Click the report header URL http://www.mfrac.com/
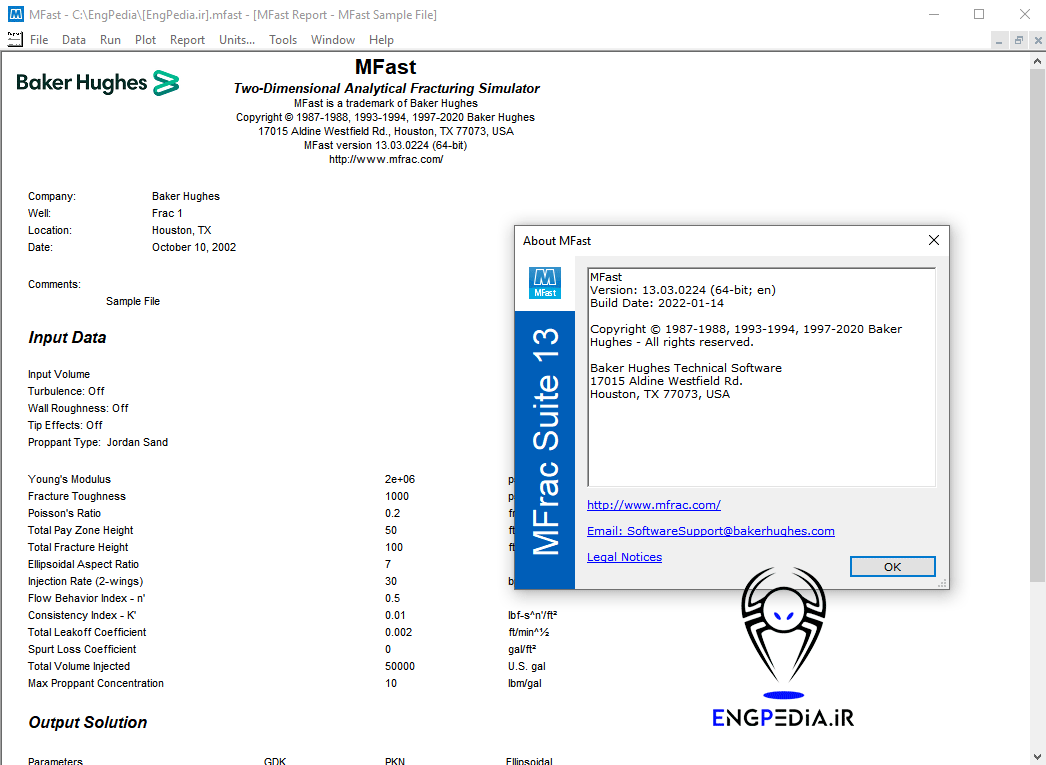This screenshot has height=765, width=1046. tap(386, 159)
